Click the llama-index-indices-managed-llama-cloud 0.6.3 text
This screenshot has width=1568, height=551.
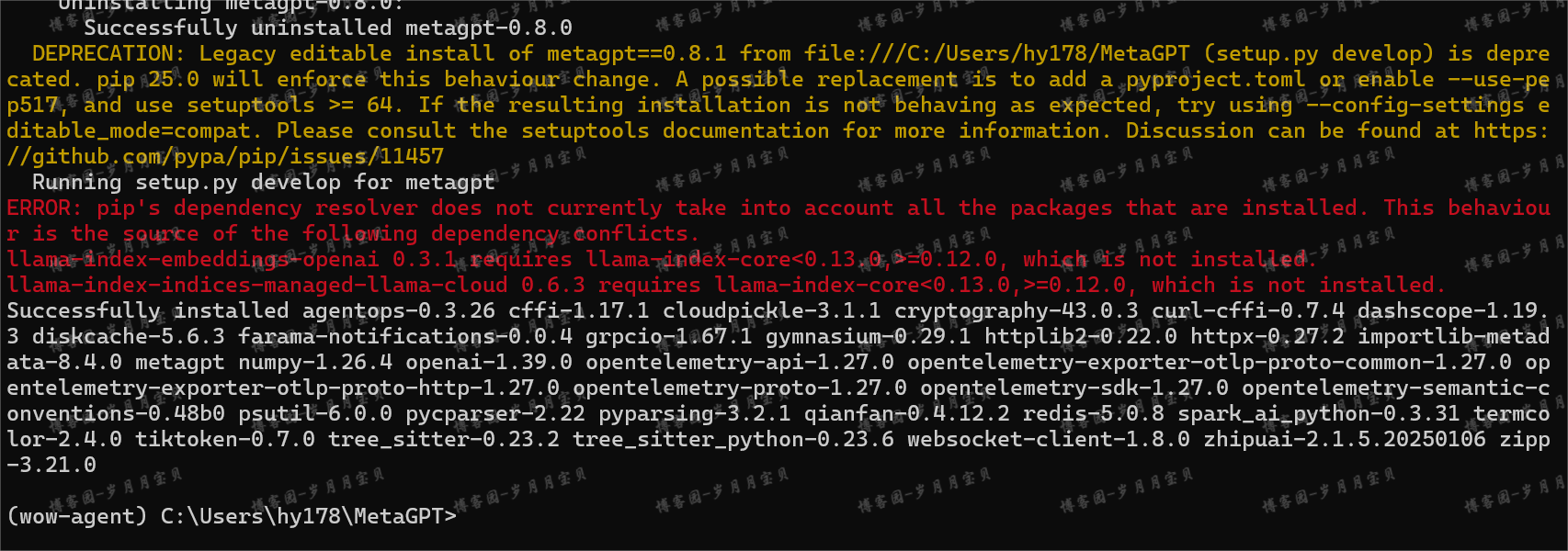pyautogui.click(x=296, y=285)
